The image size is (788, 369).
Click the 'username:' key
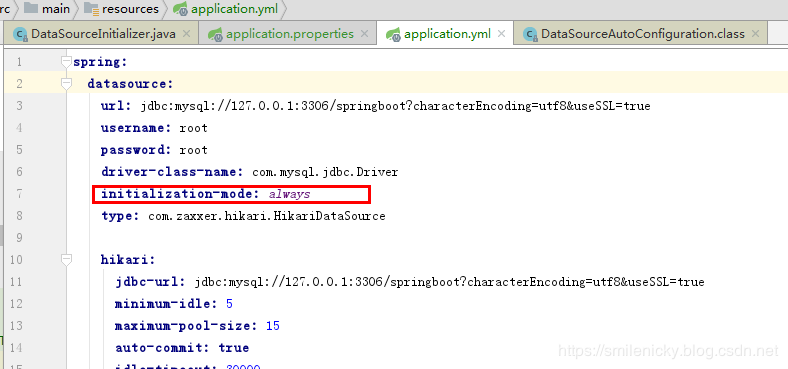point(136,128)
